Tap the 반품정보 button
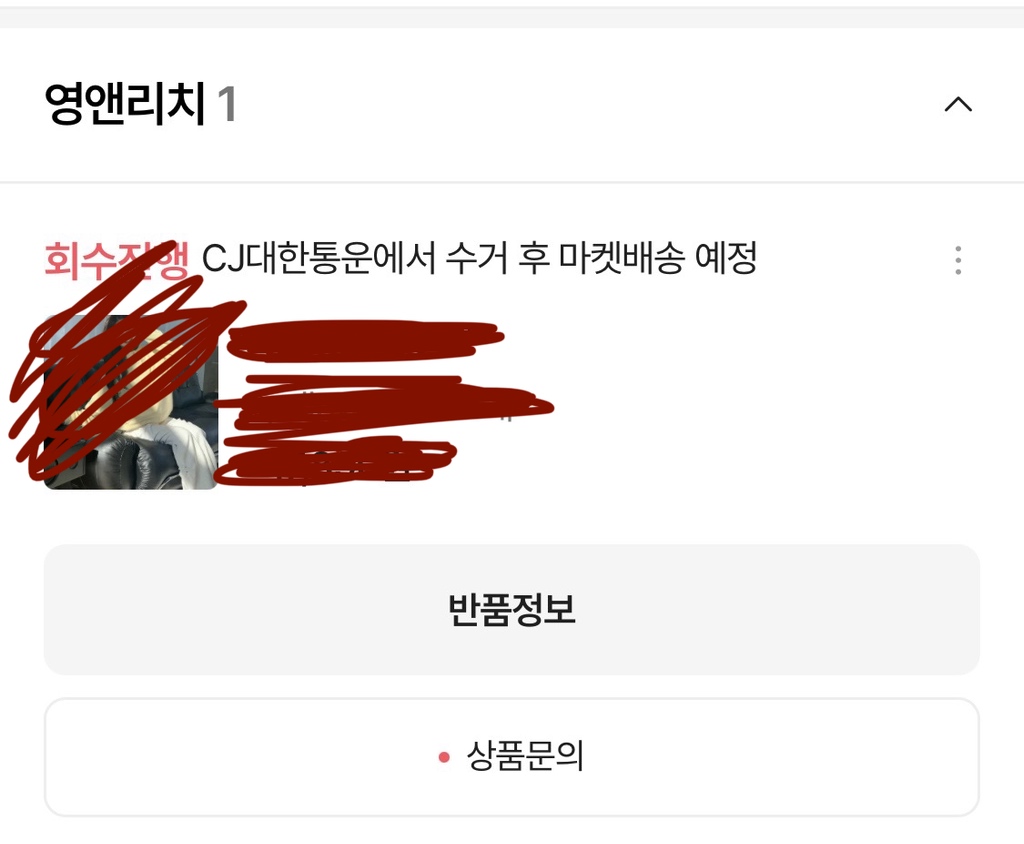Screen dimensions: 1024x844 (x=511, y=609)
